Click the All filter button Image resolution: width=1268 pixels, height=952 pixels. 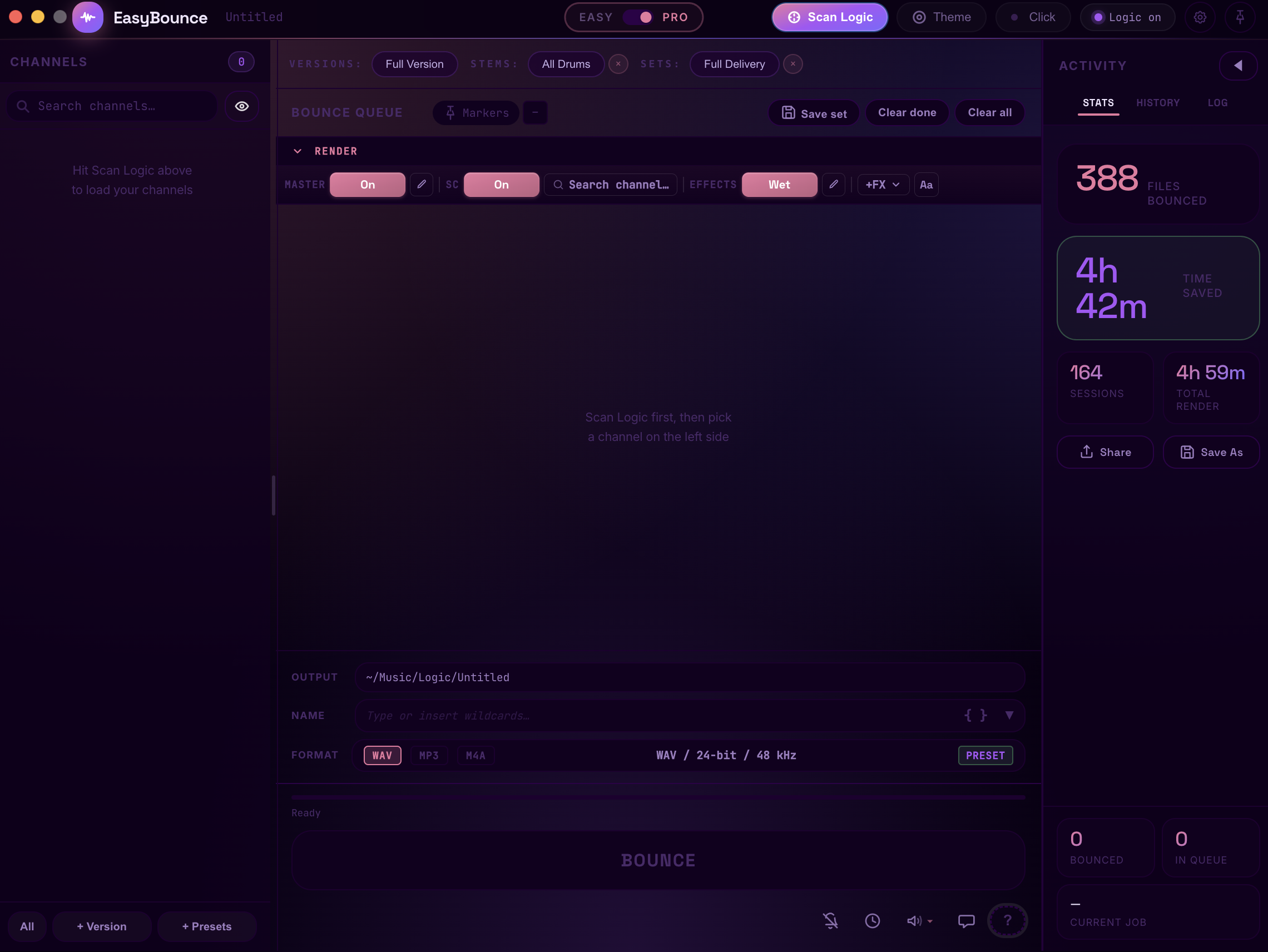pyautogui.click(x=27, y=926)
